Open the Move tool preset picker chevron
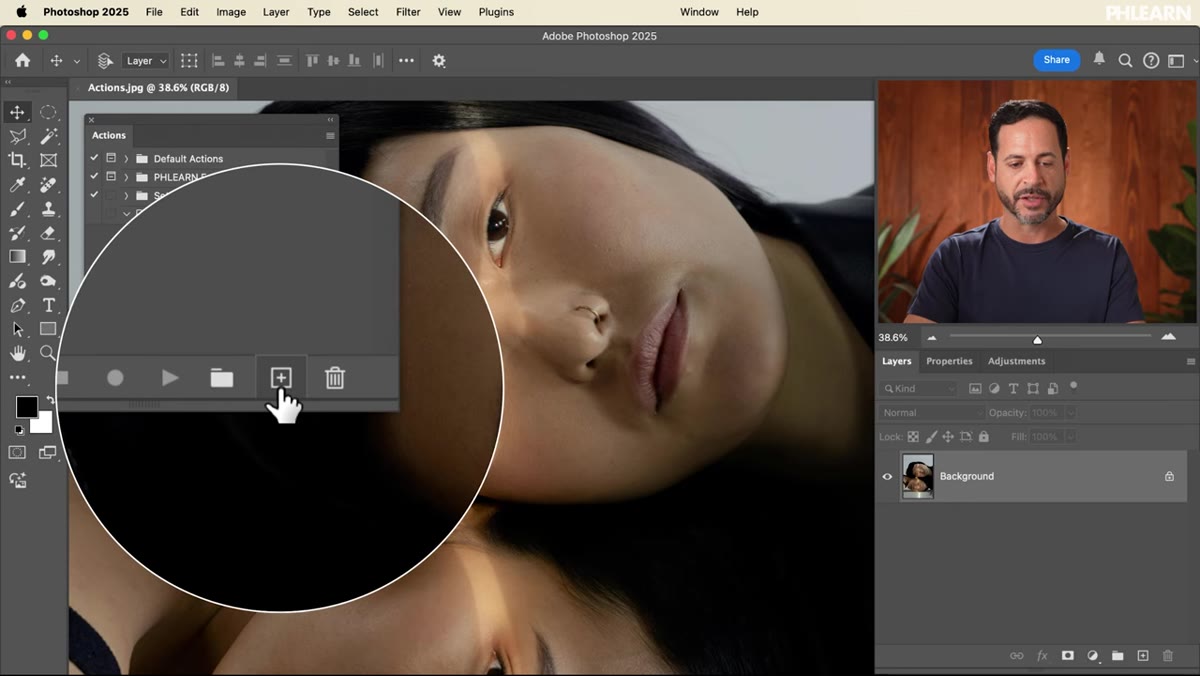The height and width of the screenshot is (676, 1200). [x=77, y=61]
